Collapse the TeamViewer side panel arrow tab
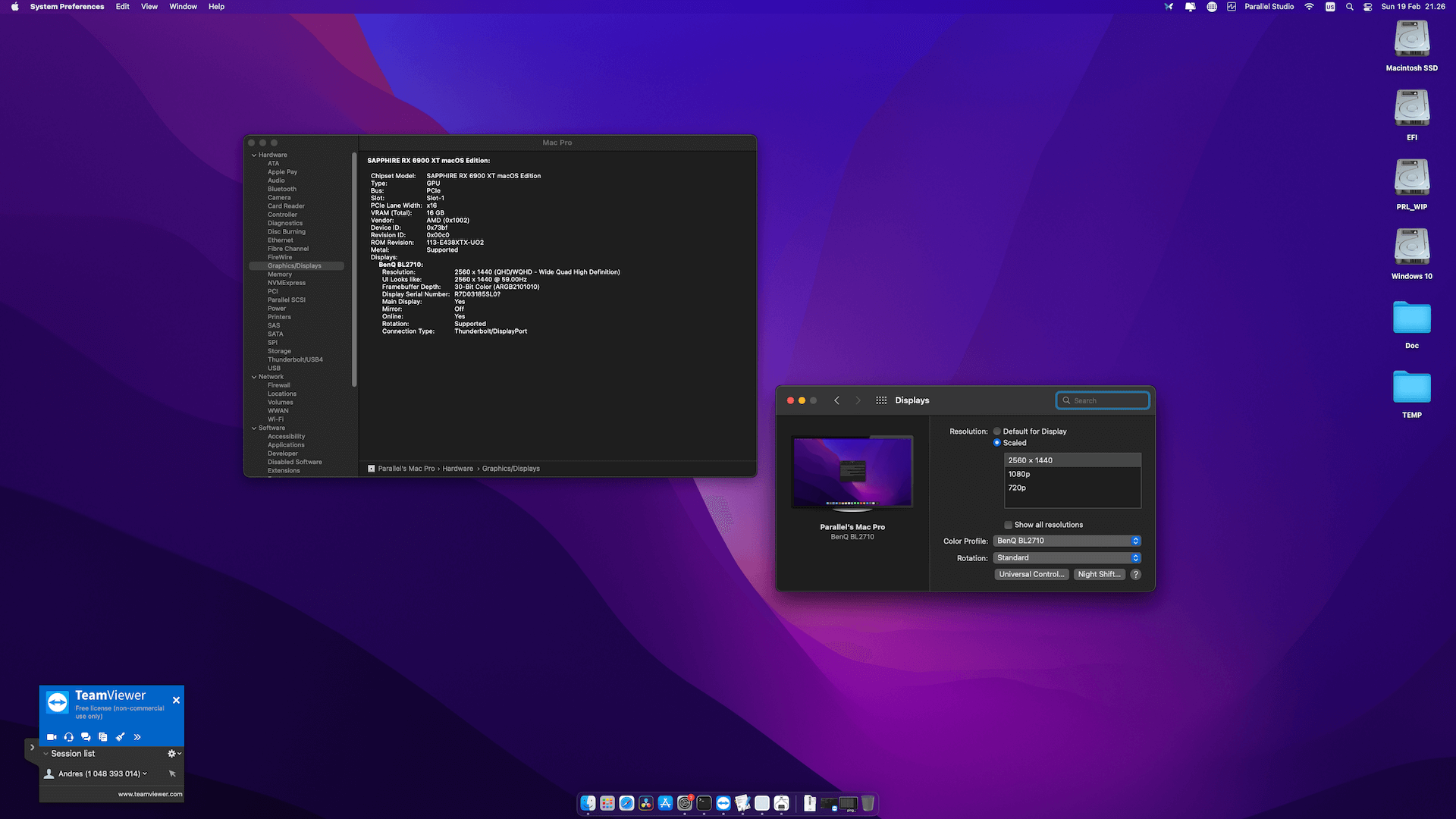Image resolution: width=1456 pixels, height=819 pixels. (x=32, y=748)
